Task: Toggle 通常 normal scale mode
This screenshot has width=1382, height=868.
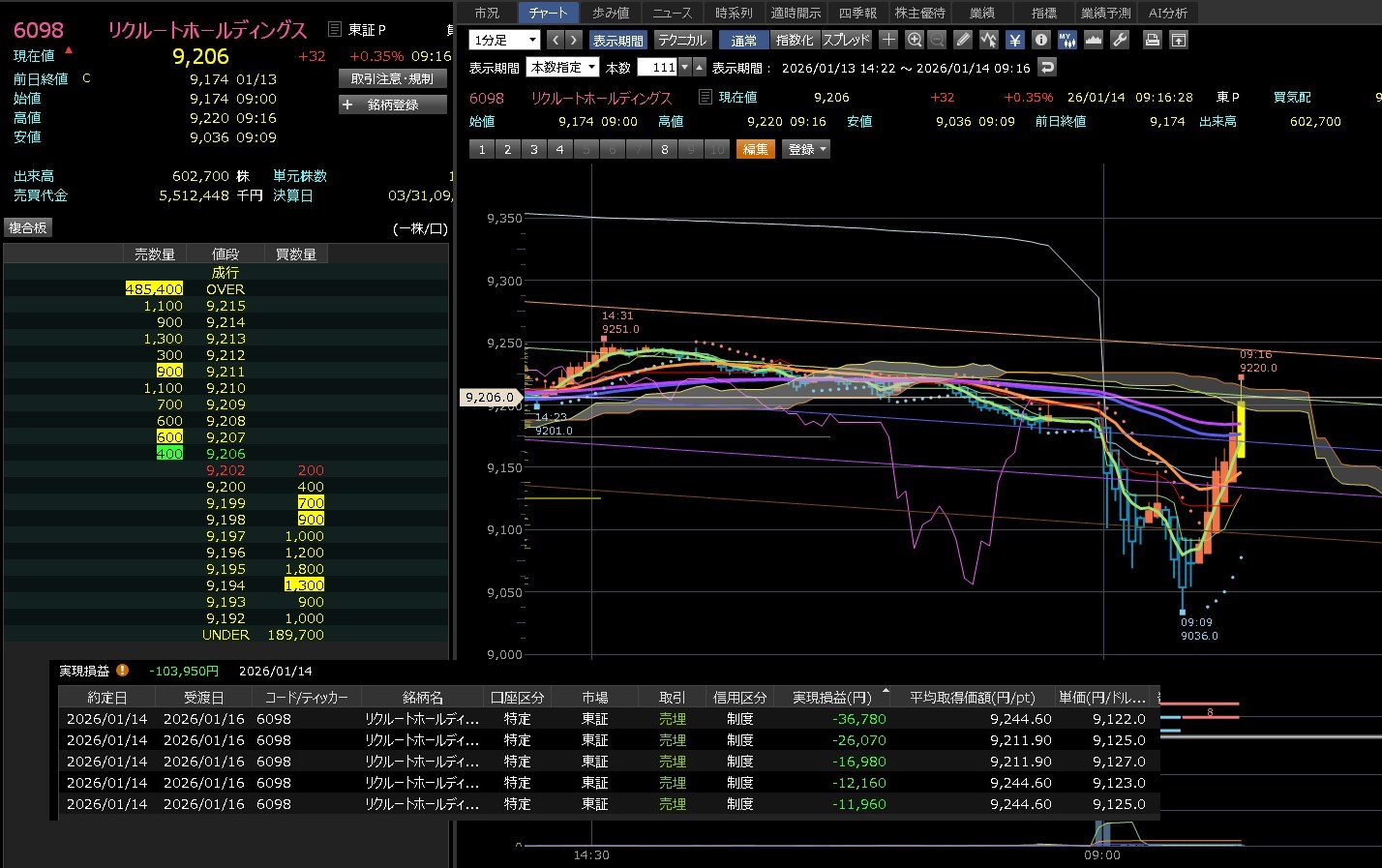Action: 744,40
